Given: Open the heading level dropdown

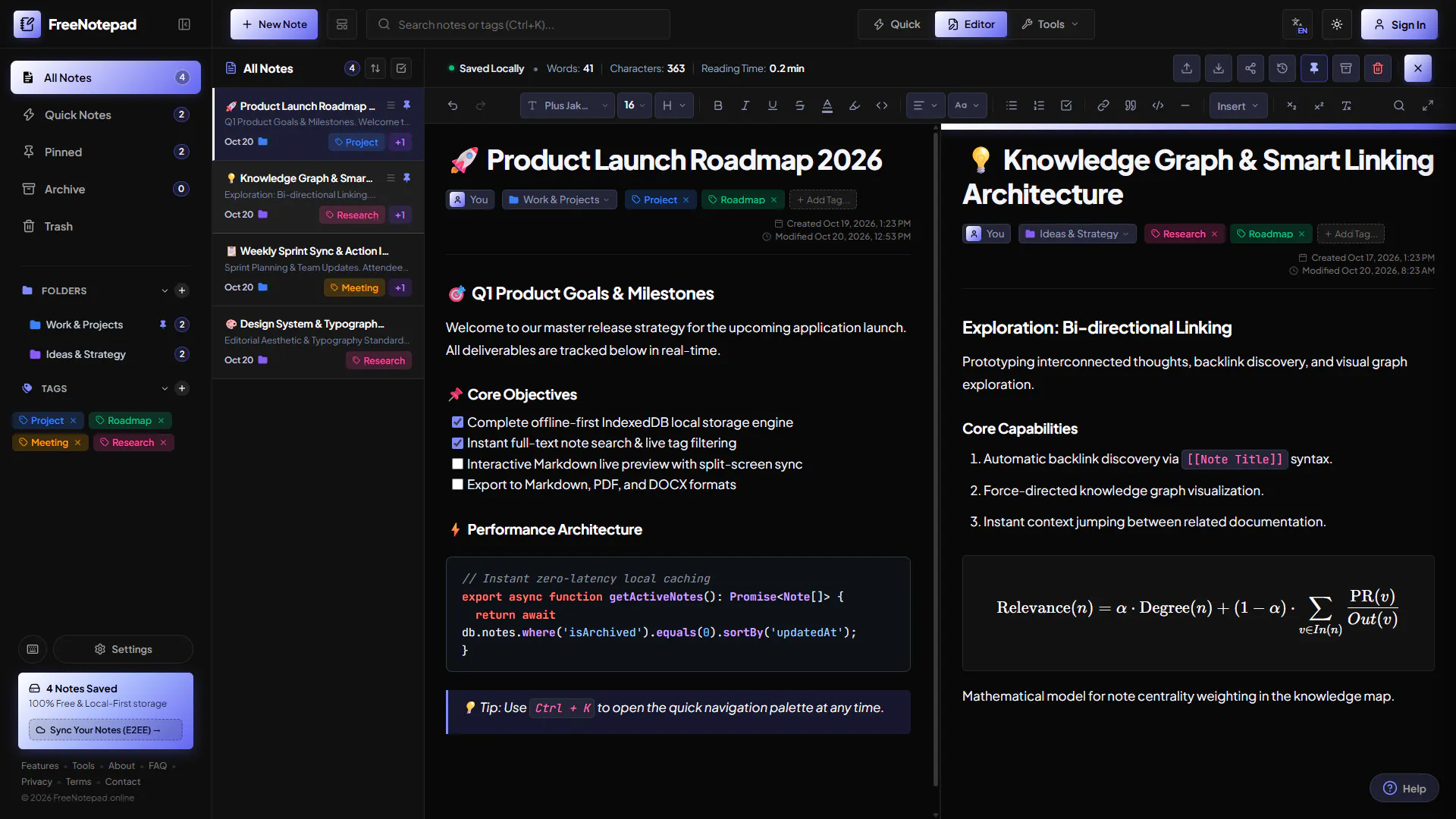Looking at the screenshot, I should pyautogui.click(x=673, y=106).
